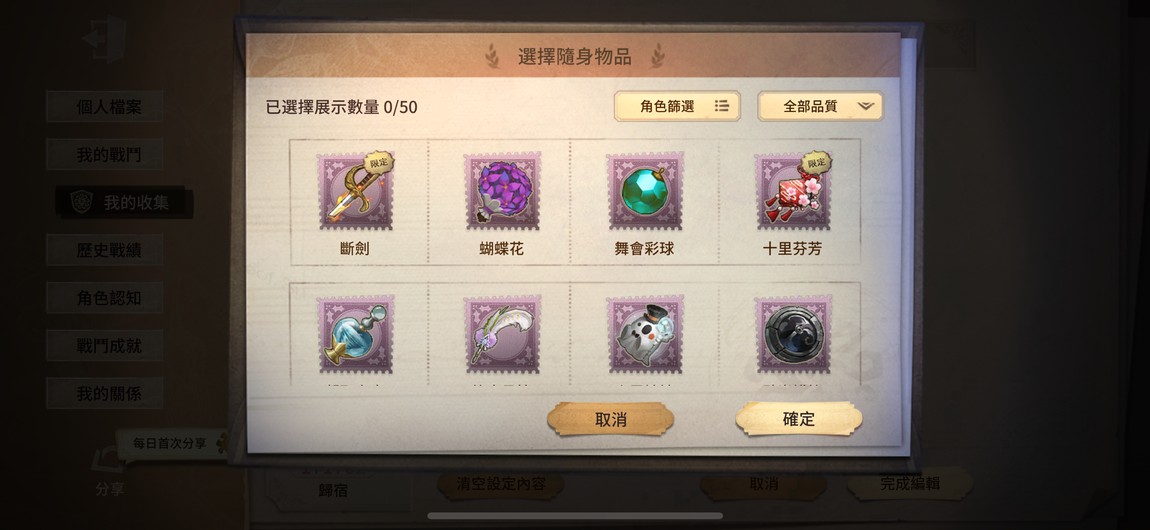This screenshot has width=1150, height=530.
Task: Click the 完成編輯 button behind dialog
Action: point(909,484)
